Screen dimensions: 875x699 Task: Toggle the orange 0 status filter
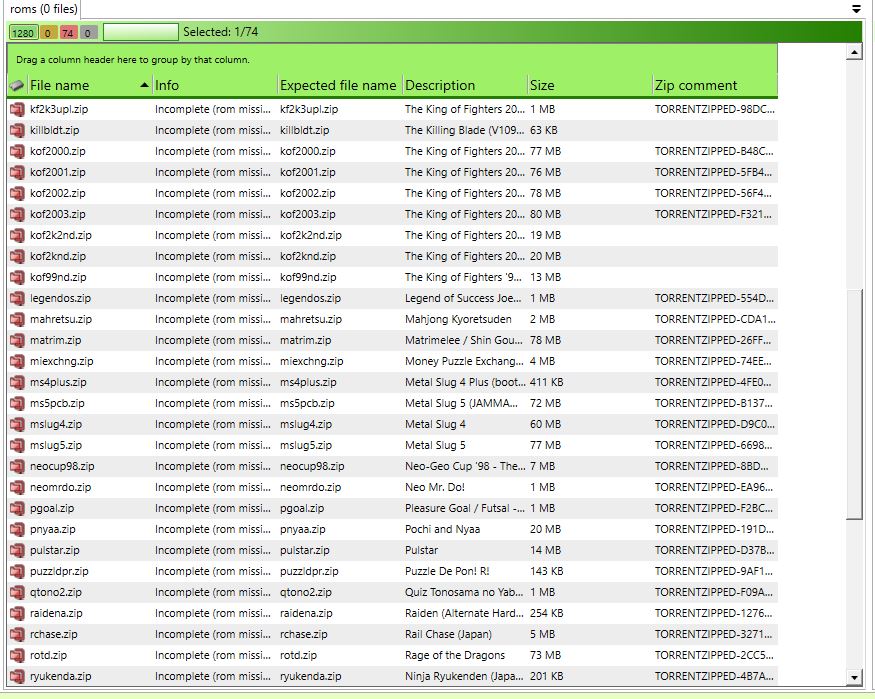[47, 33]
